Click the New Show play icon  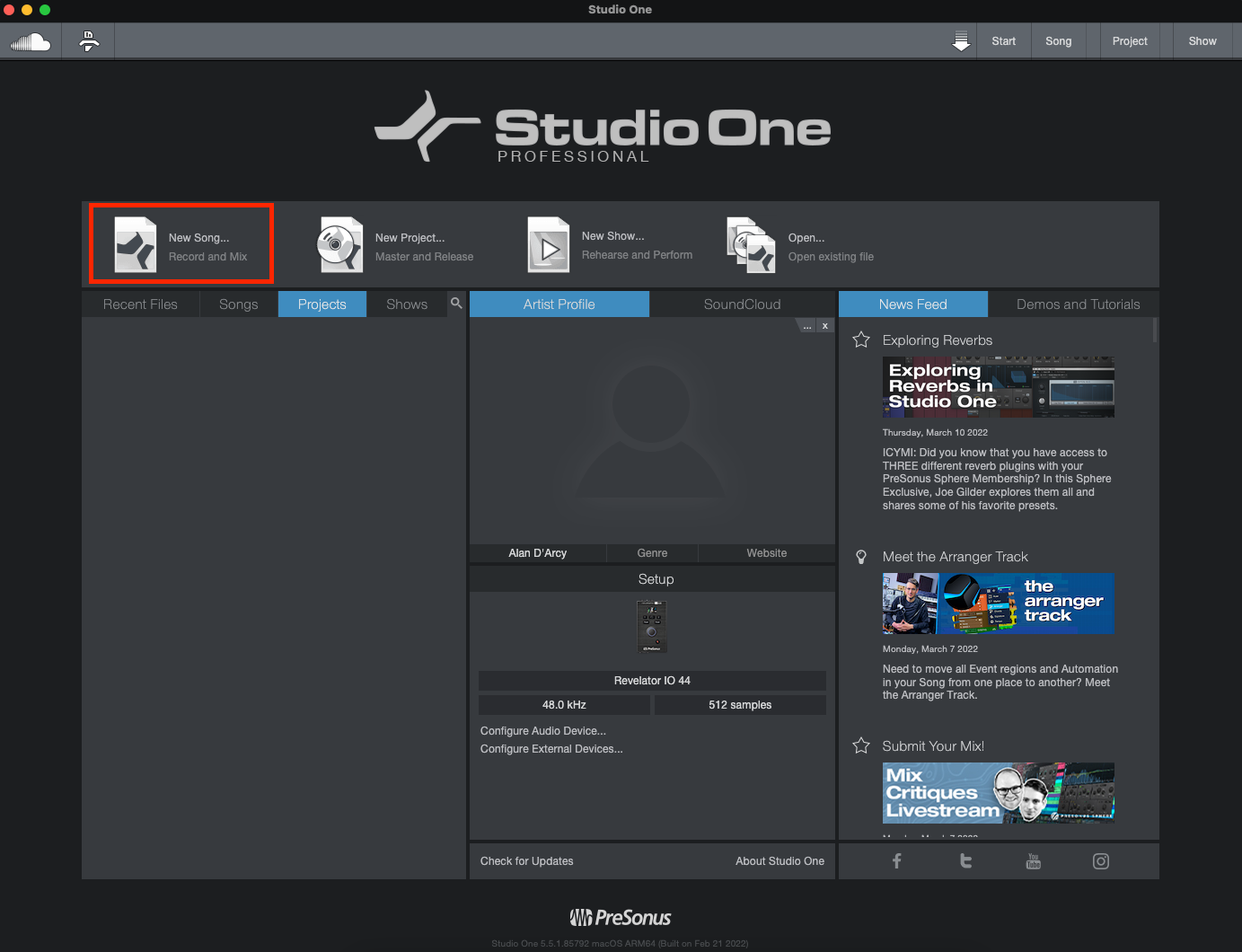point(549,244)
